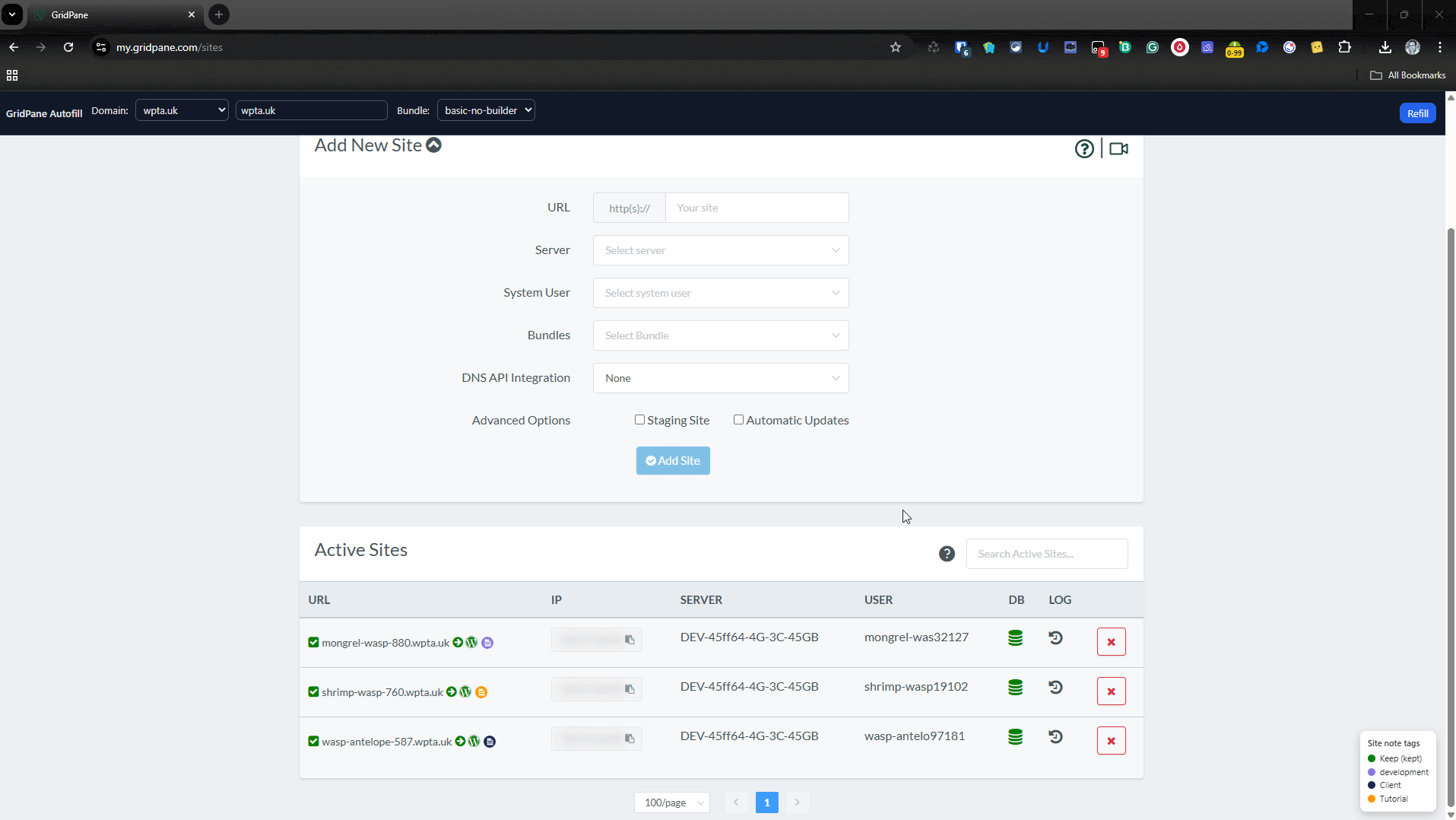This screenshot has height=820, width=1456.
Task: Open the Select server dropdown
Action: tap(720, 250)
